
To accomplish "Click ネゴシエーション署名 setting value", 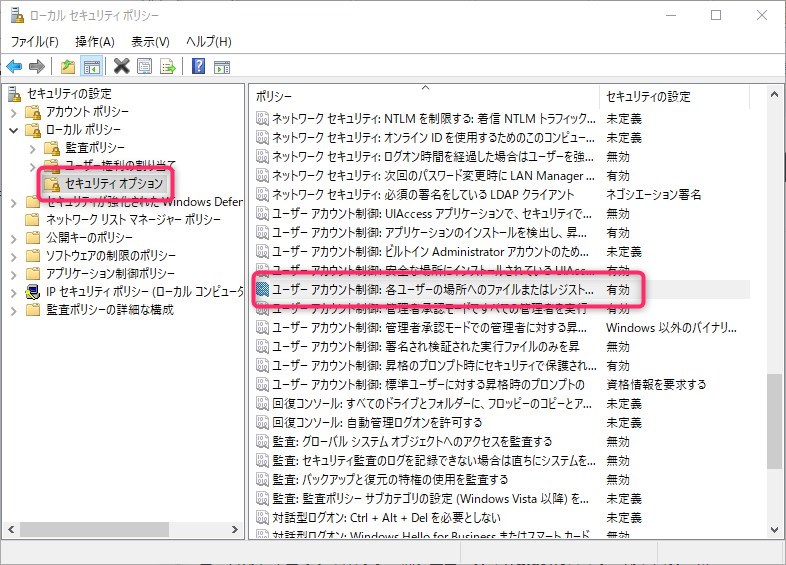I will click(654, 195).
